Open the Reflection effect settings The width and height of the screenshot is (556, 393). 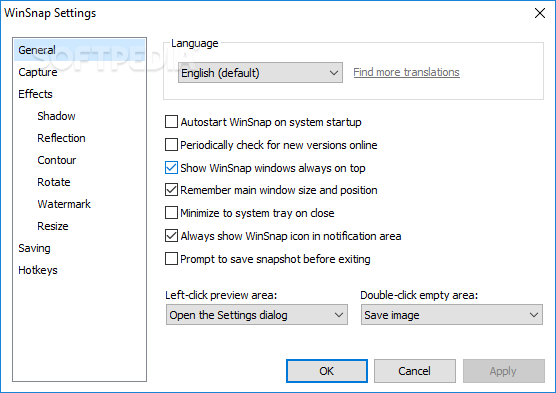61,138
